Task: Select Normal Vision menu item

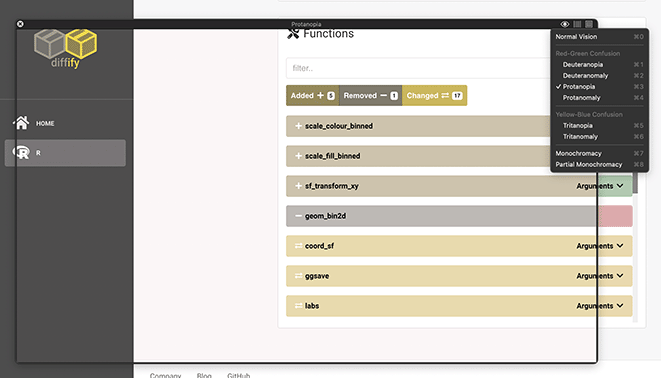Action: 599,37
